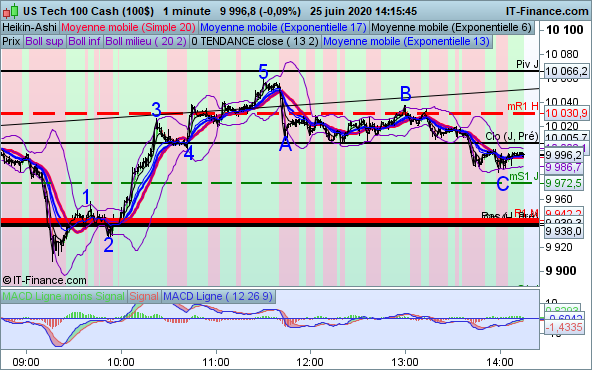Click the -1,4335 MACD value tag
Viewport: 592px width, 370px height.
coord(564,327)
